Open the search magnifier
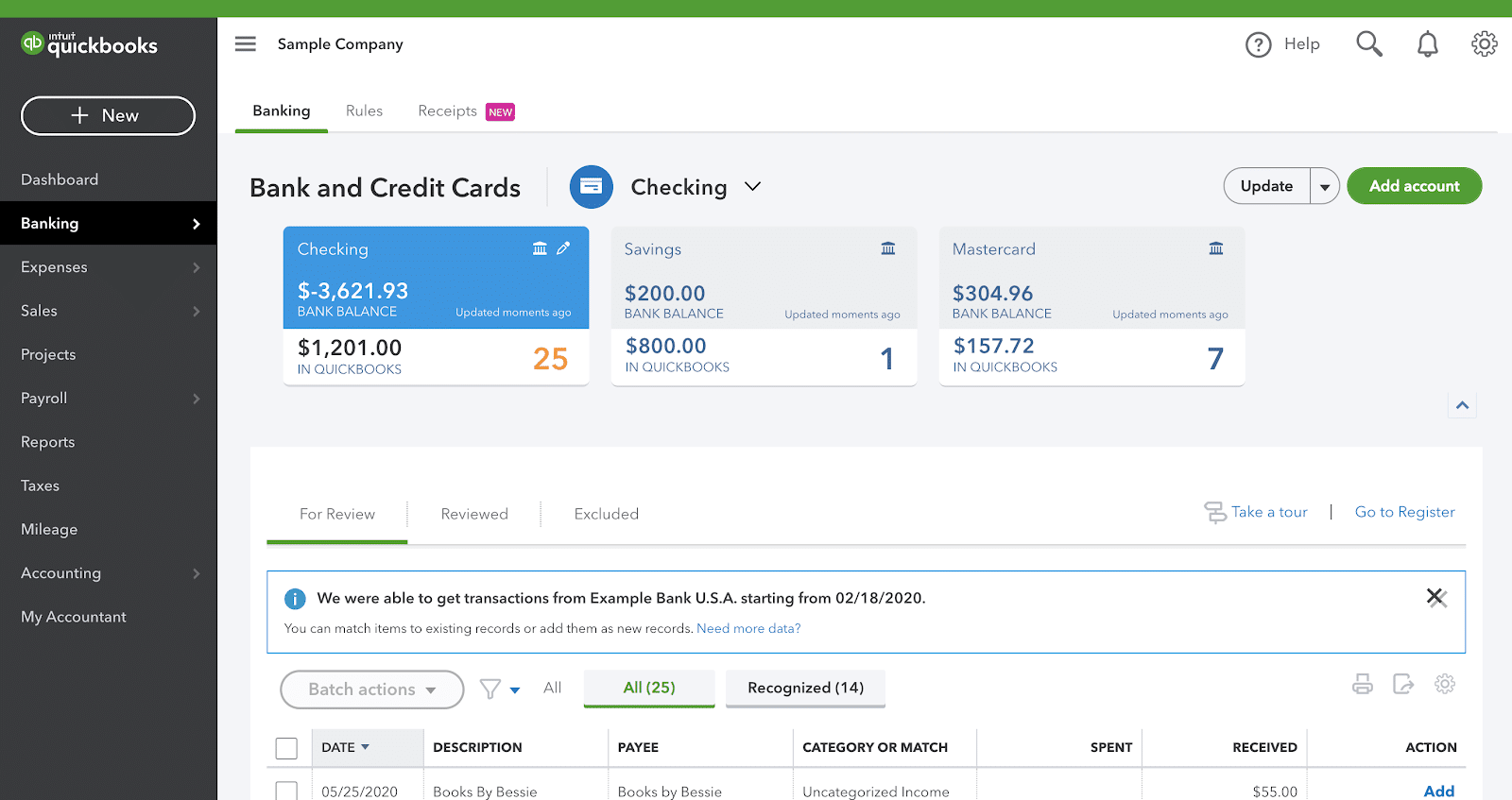The height and width of the screenshot is (800, 1512). pyautogui.click(x=1369, y=43)
